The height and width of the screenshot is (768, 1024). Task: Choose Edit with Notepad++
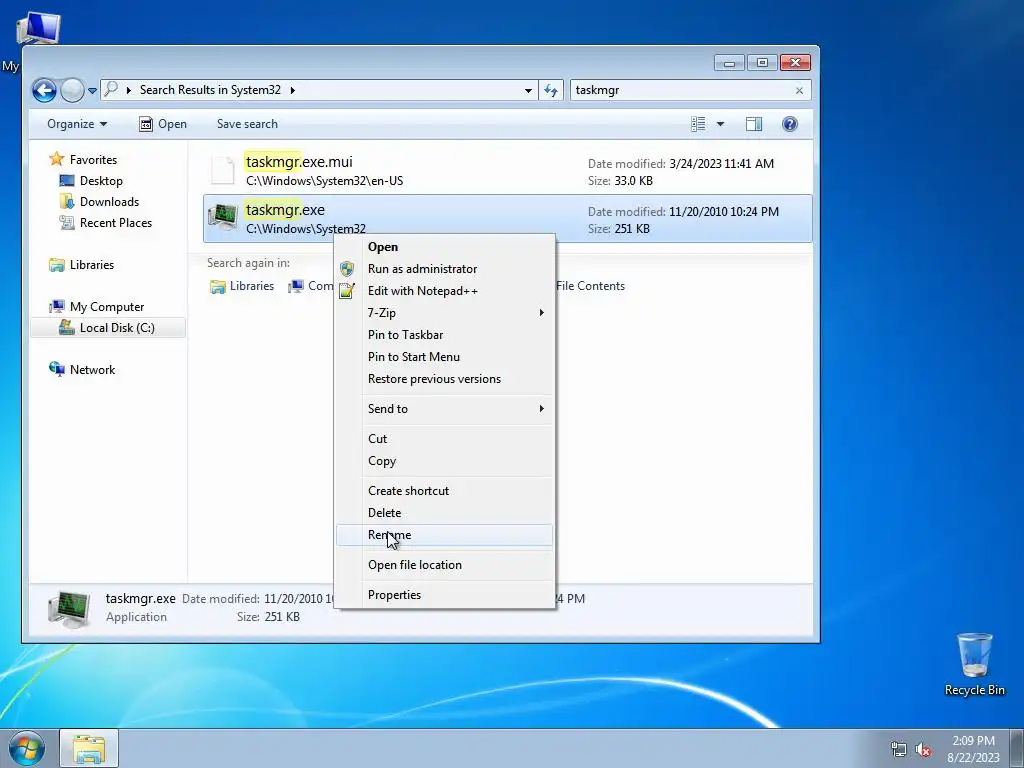pyautogui.click(x=444, y=291)
